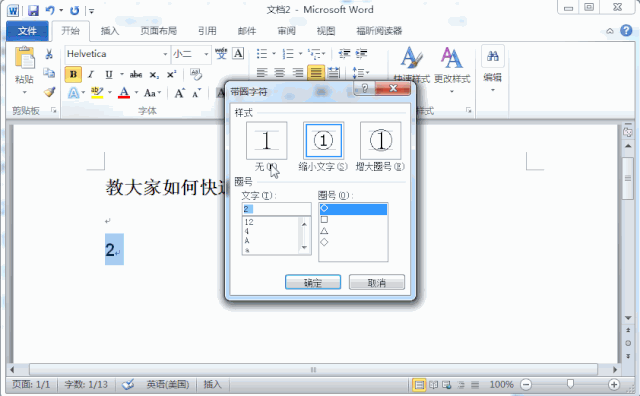Viewport: 640px width, 396px height.
Task: Expand the Paste options dropdown arrow
Action: (x=24, y=92)
